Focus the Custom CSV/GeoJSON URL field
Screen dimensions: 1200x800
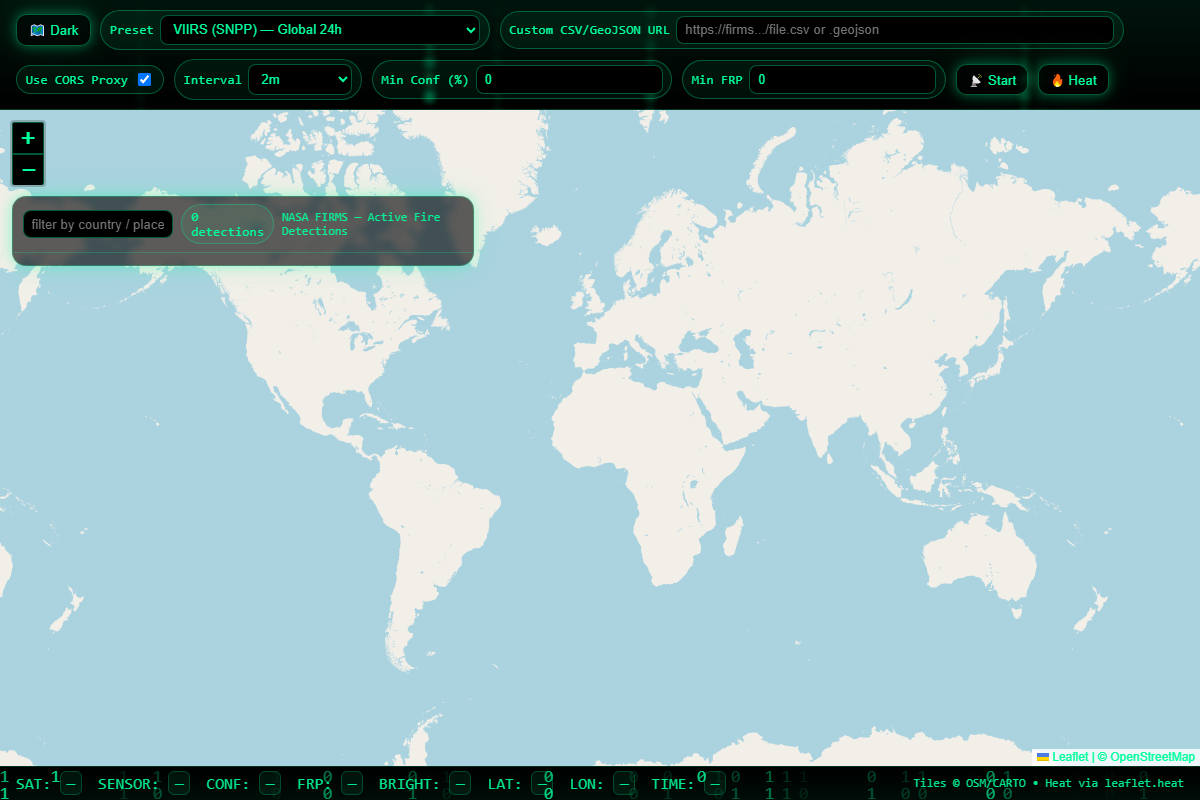coord(895,30)
